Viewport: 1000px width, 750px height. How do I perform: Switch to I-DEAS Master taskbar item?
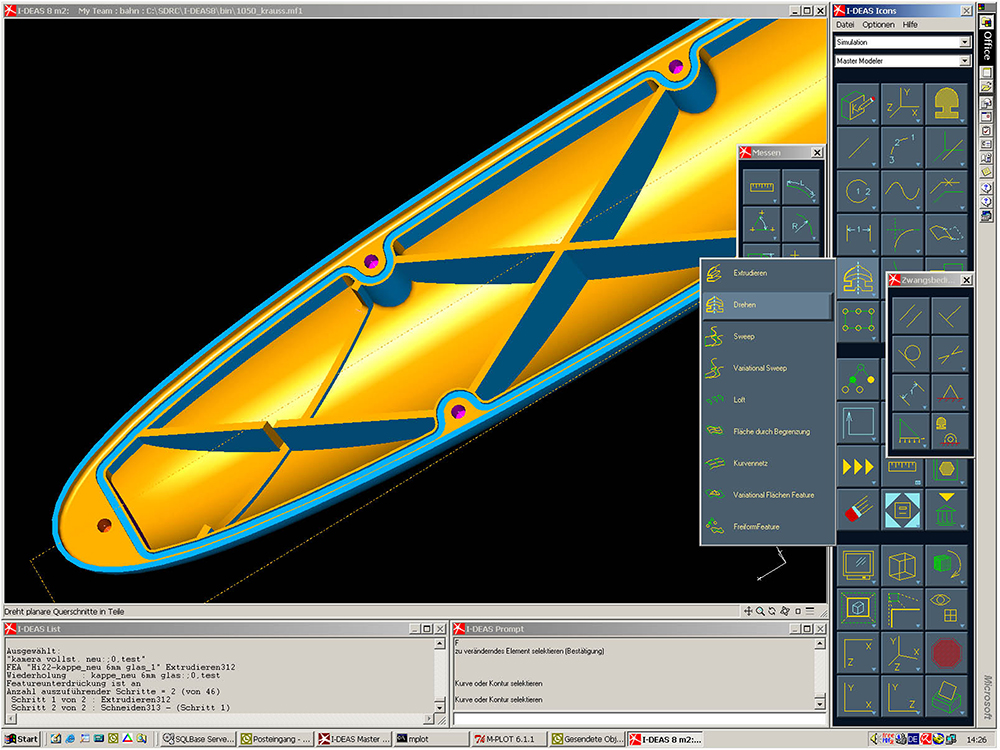[x=354, y=739]
